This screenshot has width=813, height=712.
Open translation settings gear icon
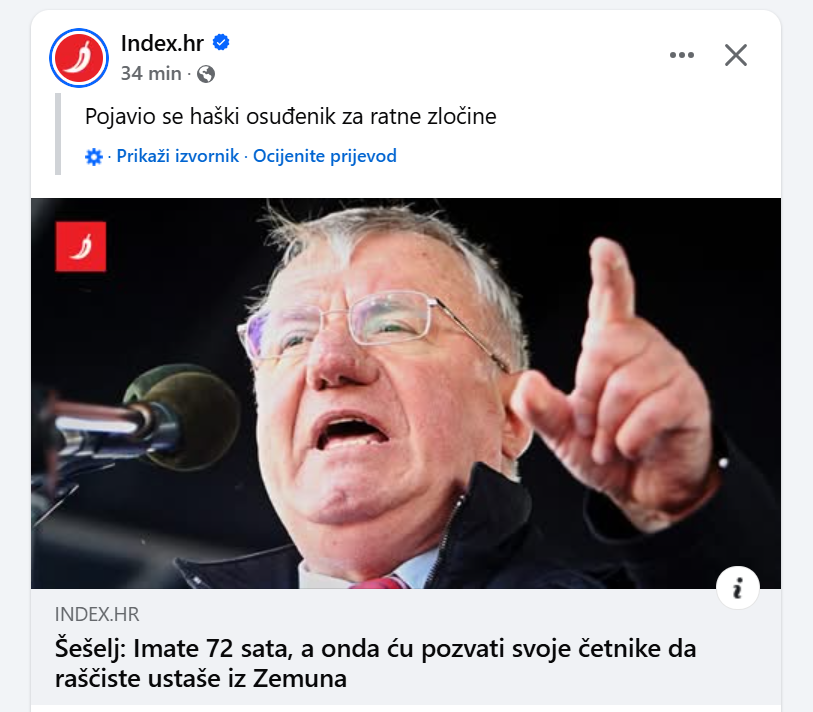[94, 156]
